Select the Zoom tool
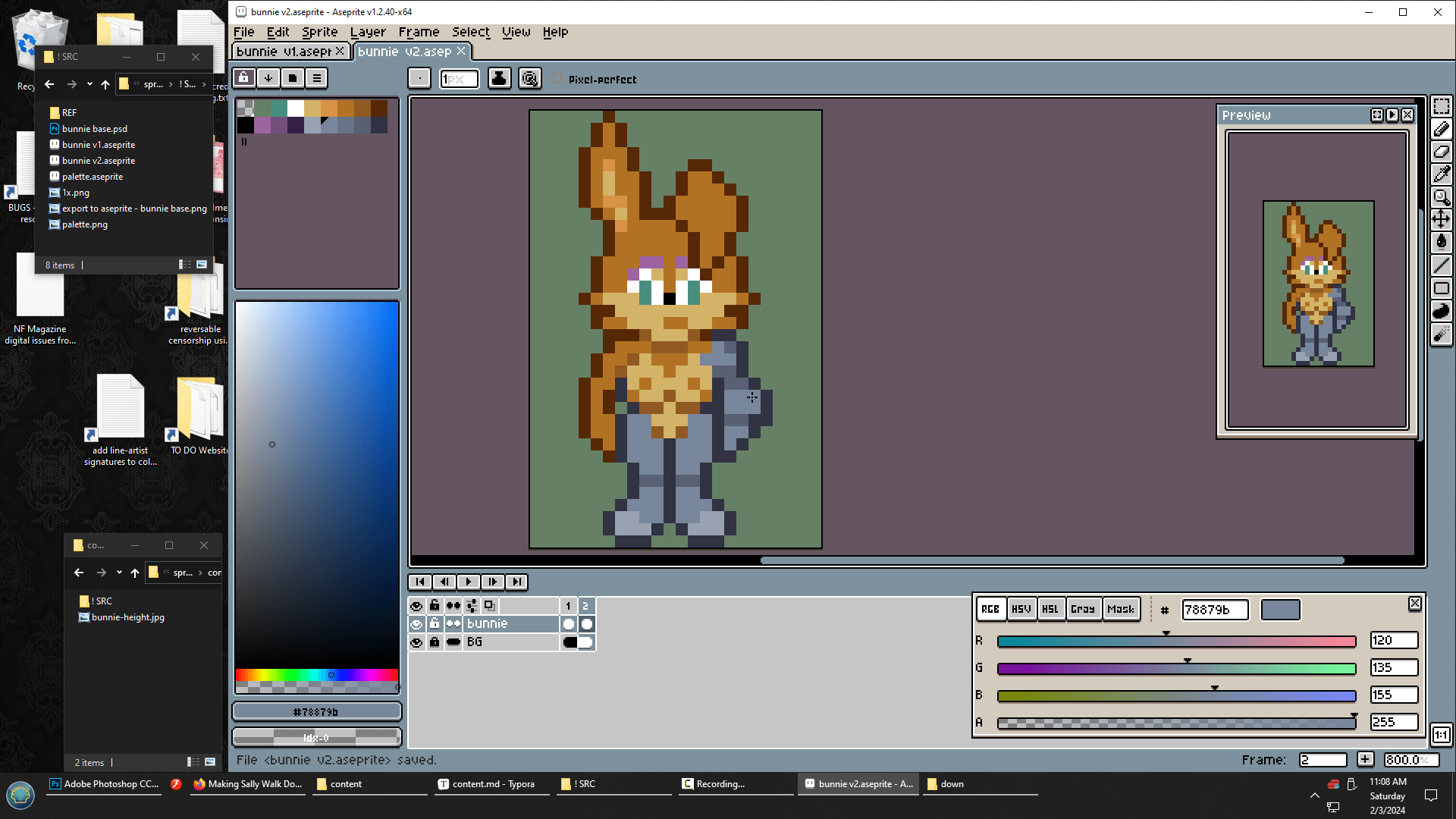Viewport: 1456px width, 819px height. pos(1441,197)
